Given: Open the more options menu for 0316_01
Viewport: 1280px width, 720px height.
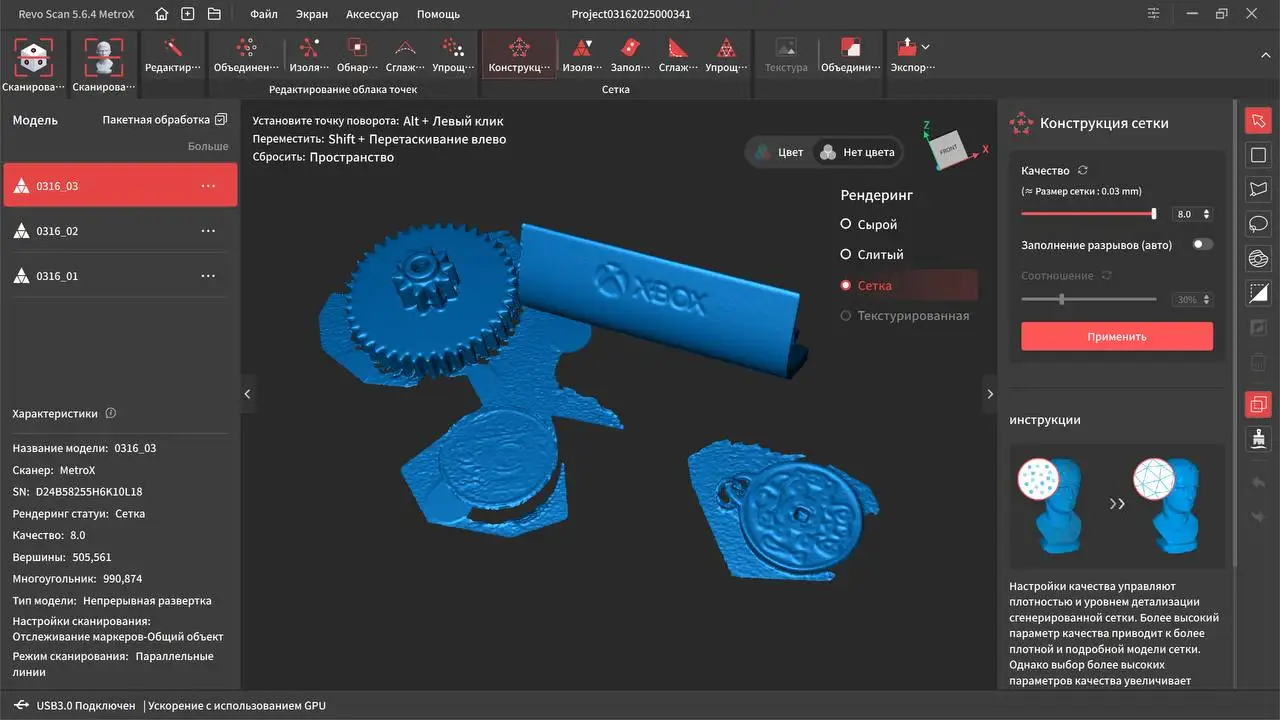Looking at the screenshot, I should point(208,276).
